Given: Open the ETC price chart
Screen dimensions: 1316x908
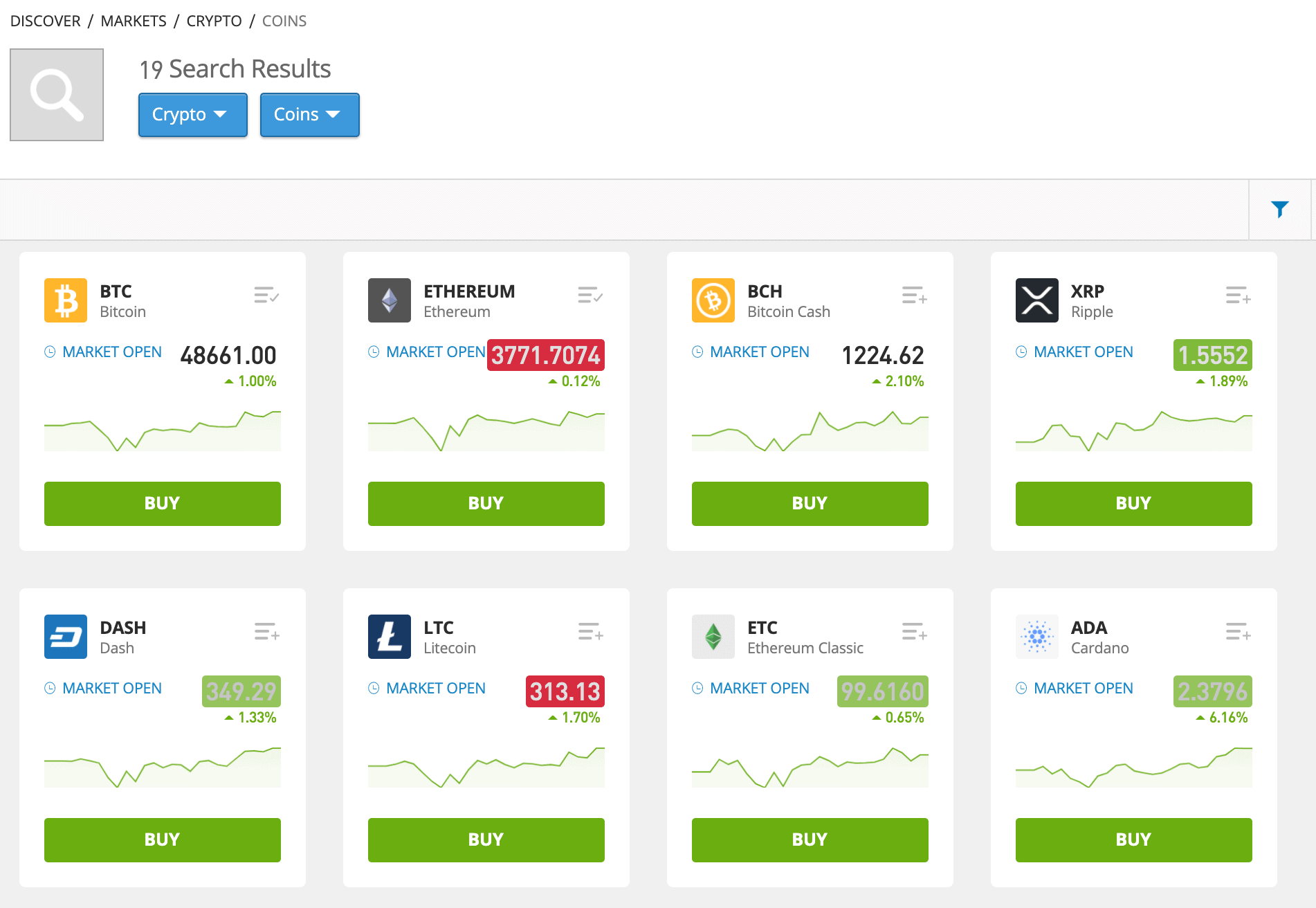Looking at the screenshot, I should 810,767.
